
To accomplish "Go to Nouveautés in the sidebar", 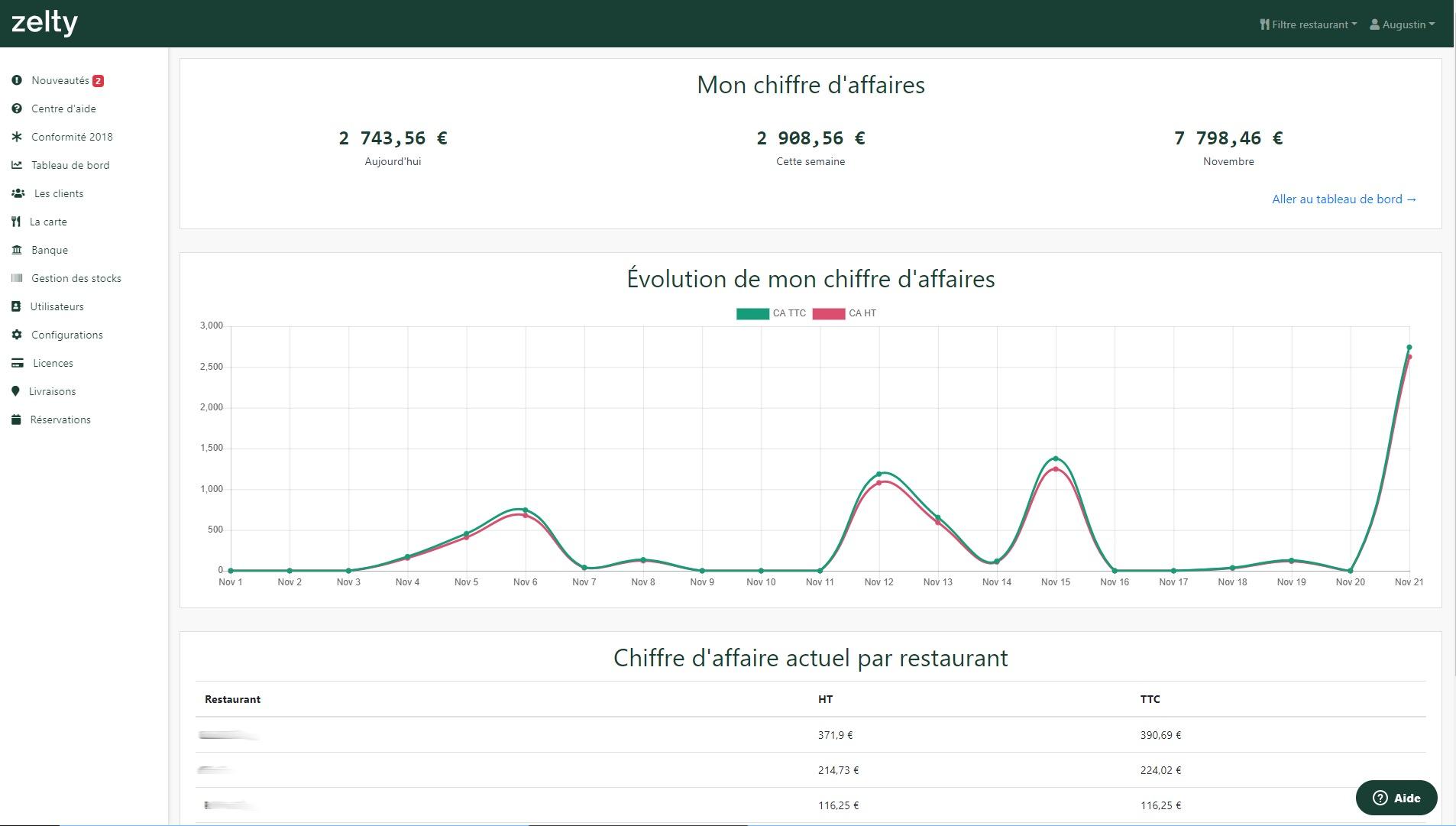I will click(60, 80).
